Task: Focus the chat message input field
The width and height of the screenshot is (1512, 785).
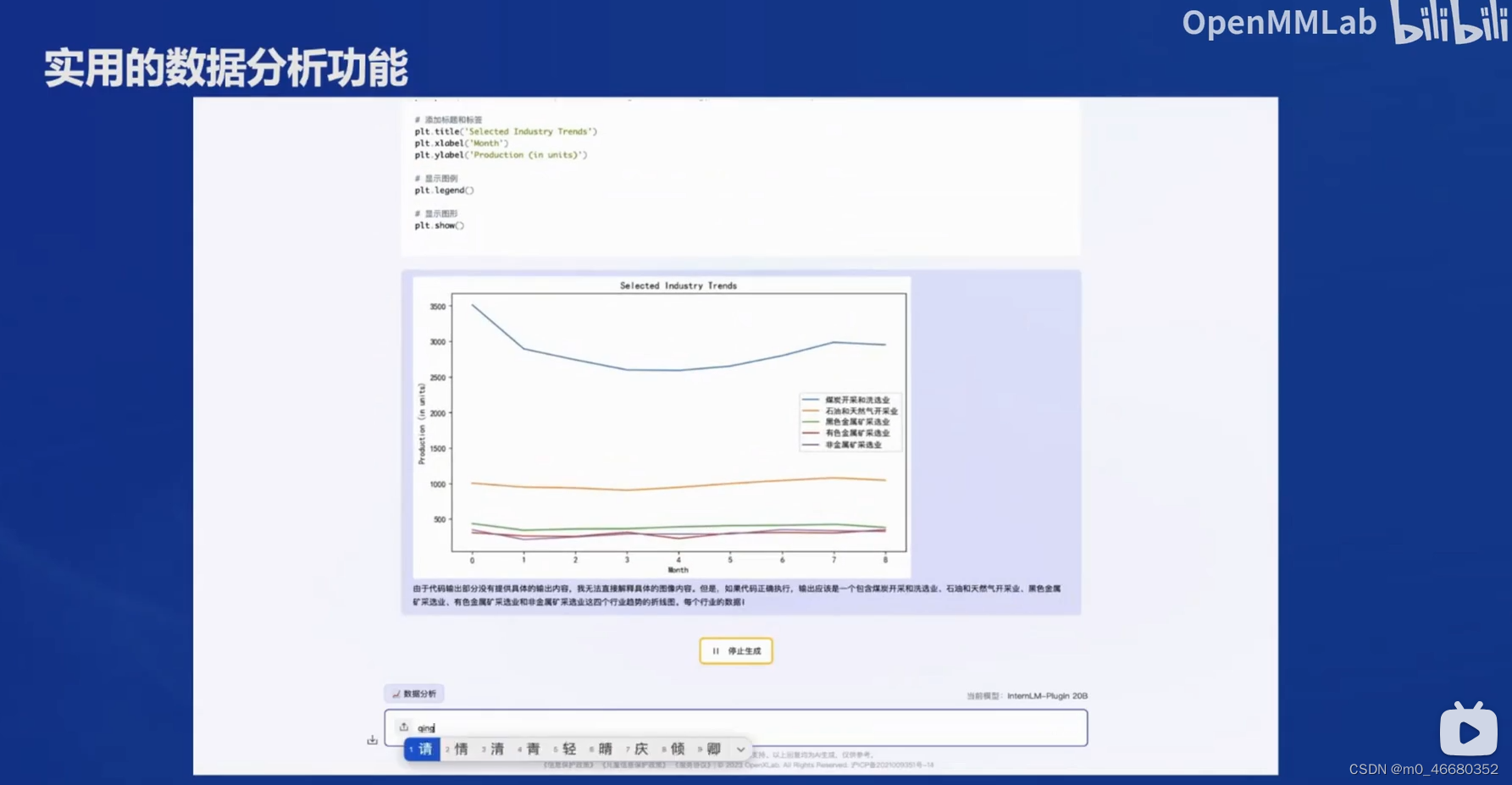Action: tap(736, 728)
